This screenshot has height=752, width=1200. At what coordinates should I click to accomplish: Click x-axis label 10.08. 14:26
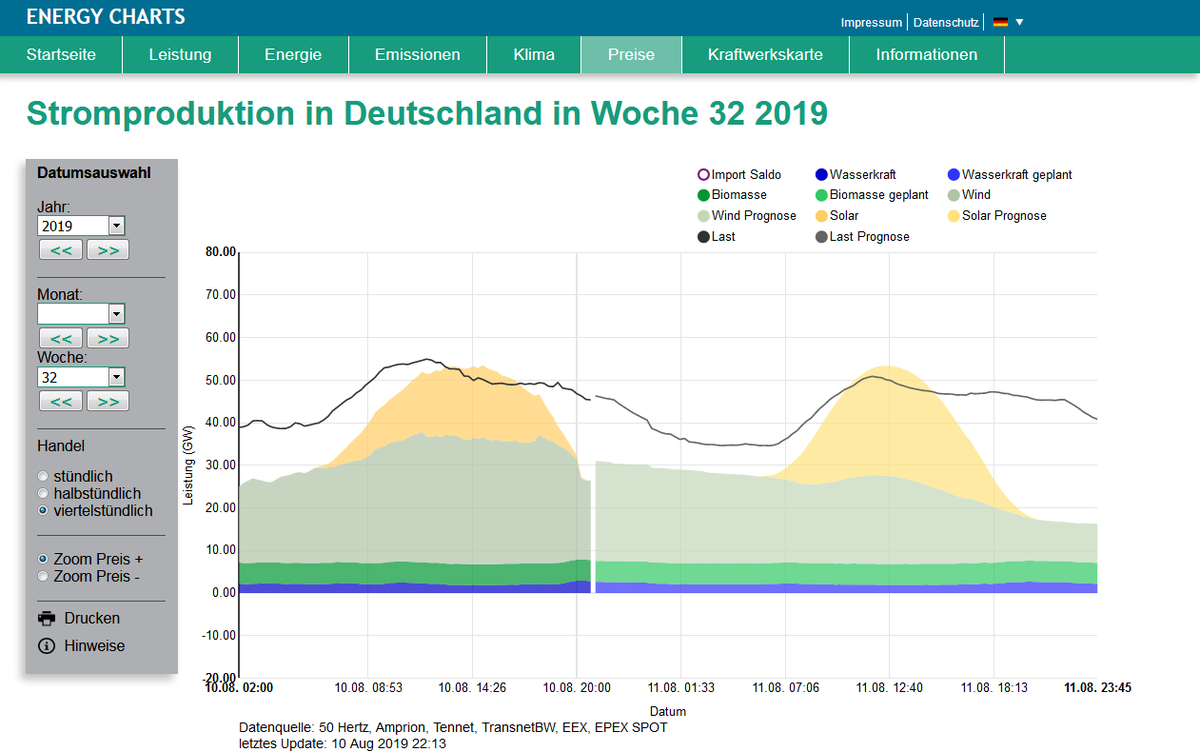pos(474,688)
